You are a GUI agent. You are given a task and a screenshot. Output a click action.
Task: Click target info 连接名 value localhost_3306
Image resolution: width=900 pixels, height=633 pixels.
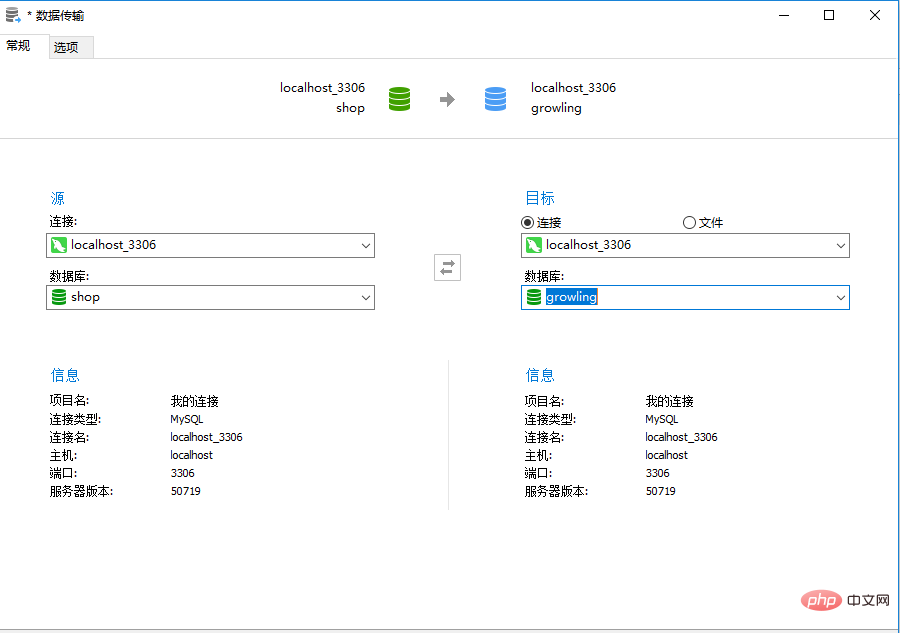(681, 437)
